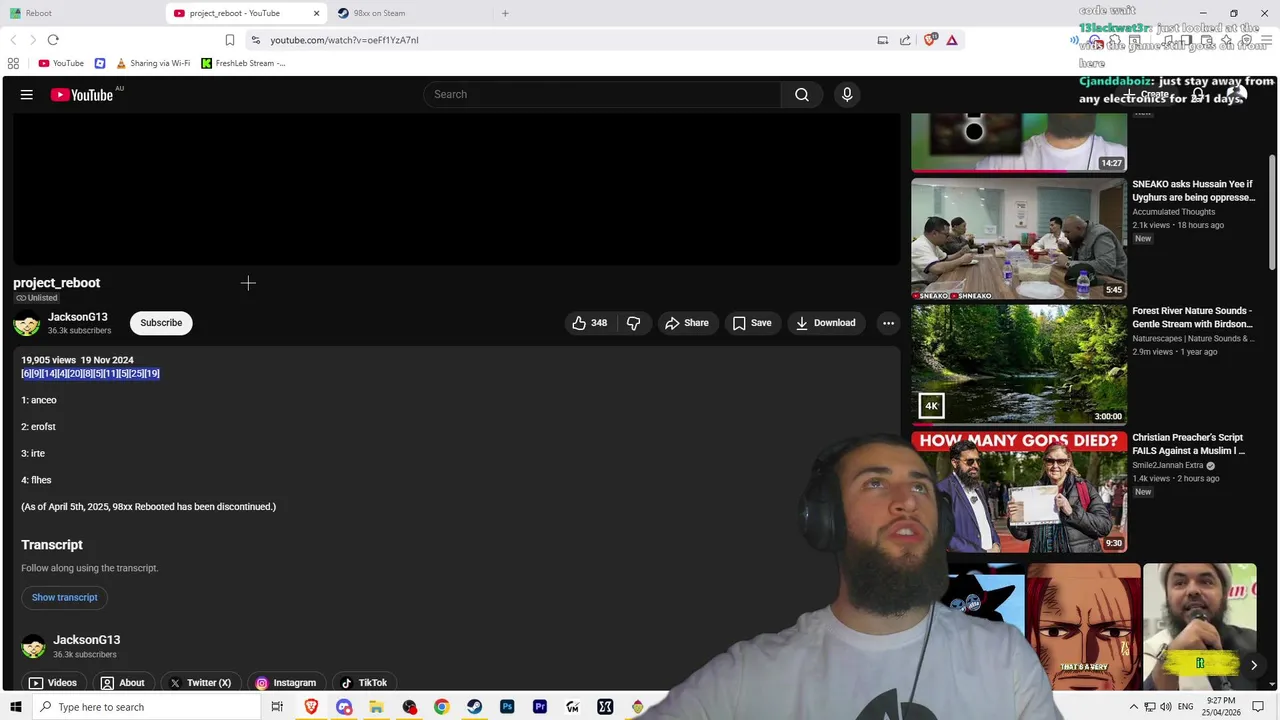Image resolution: width=1280 pixels, height=720 pixels.
Task: Click the address bar share icon
Action: click(x=905, y=40)
